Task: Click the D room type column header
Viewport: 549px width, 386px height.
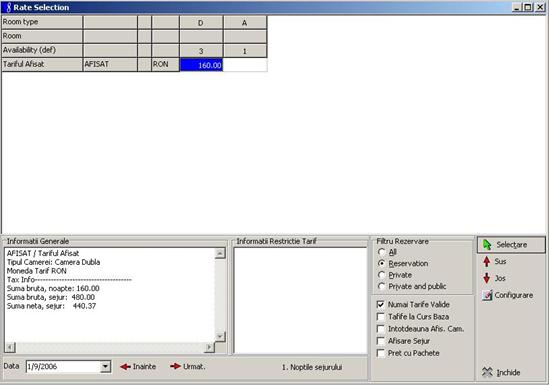Action: pyautogui.click(x=201, y=23)
